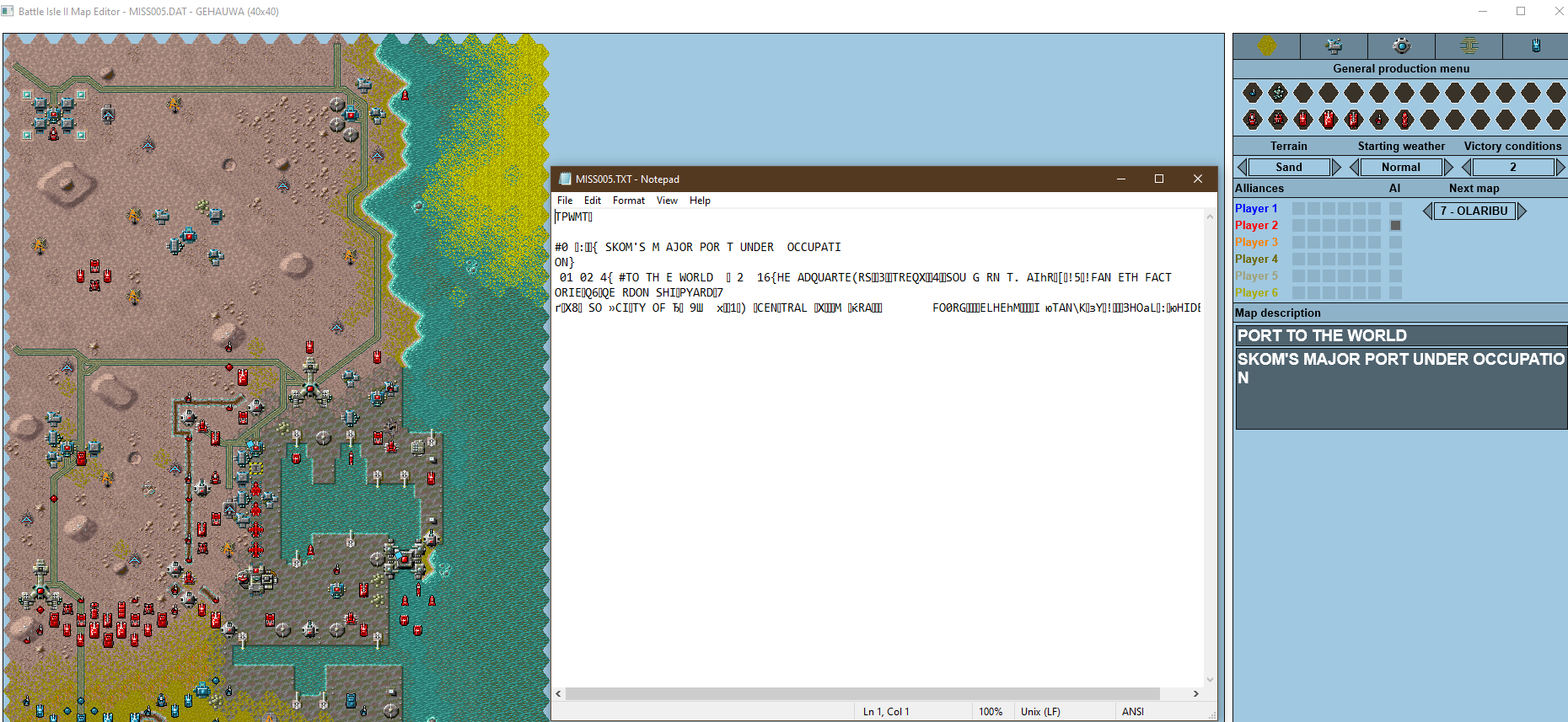Select second blue unit in production menu
Viewport: 1568px width, 722px height.
[1278, 93]
